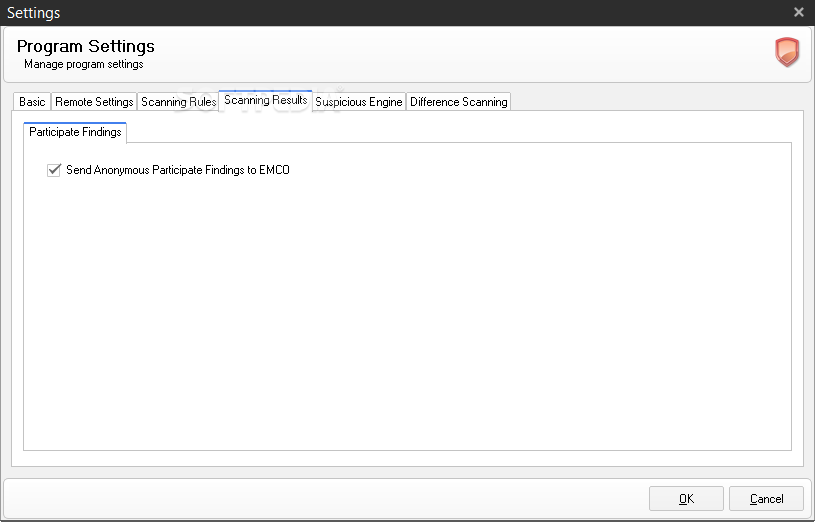
Task: Click empty area inside Participate Findings panel
Action: (400, 320)
